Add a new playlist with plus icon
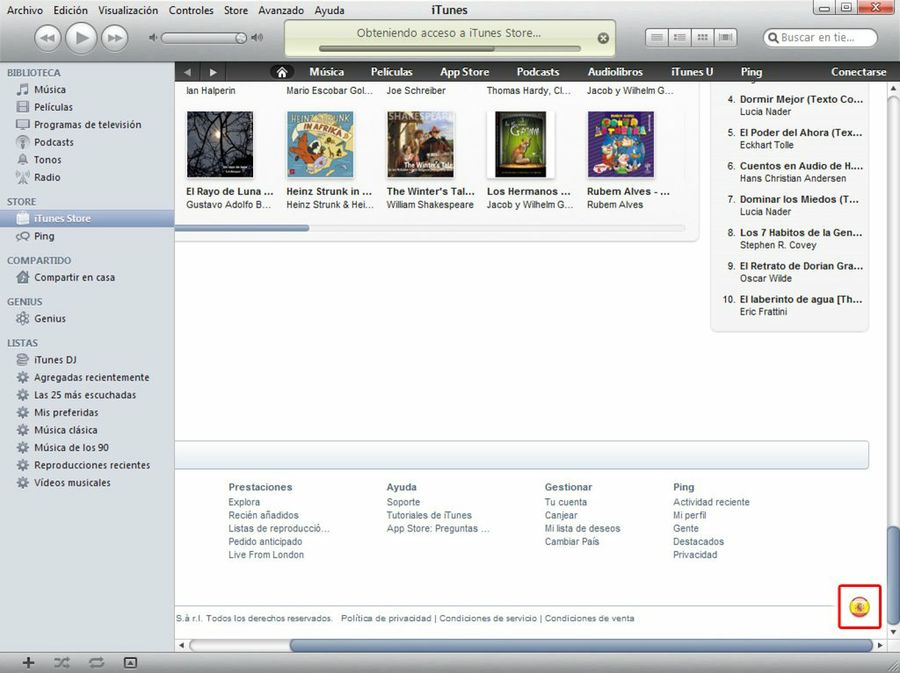Viewport: 900px width, 673px height. pos(28,662)
